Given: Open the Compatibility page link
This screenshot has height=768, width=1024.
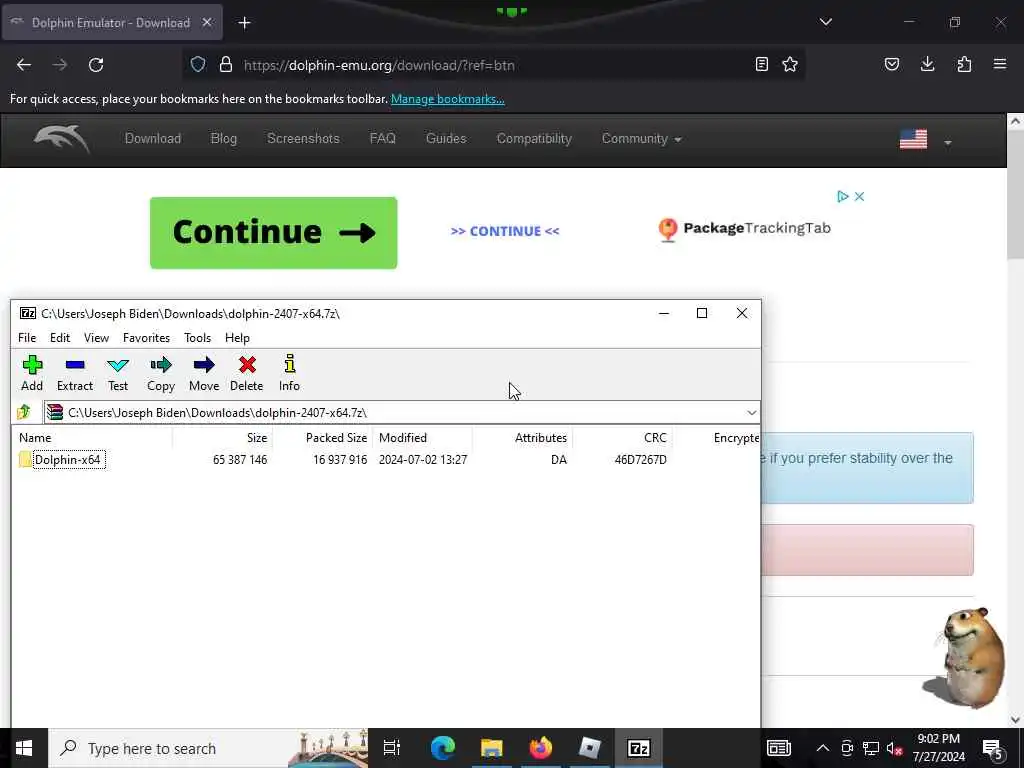Looking at the screenshot, I should pyautogui.click(x=534, y=138).
